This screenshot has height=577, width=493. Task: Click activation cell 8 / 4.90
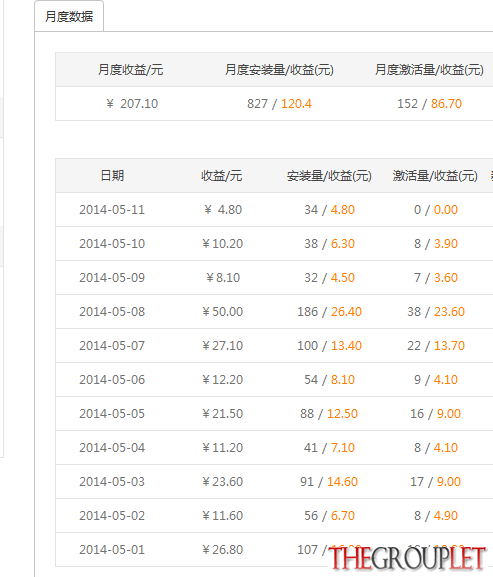pyautogui.click(x=436, y=516)
